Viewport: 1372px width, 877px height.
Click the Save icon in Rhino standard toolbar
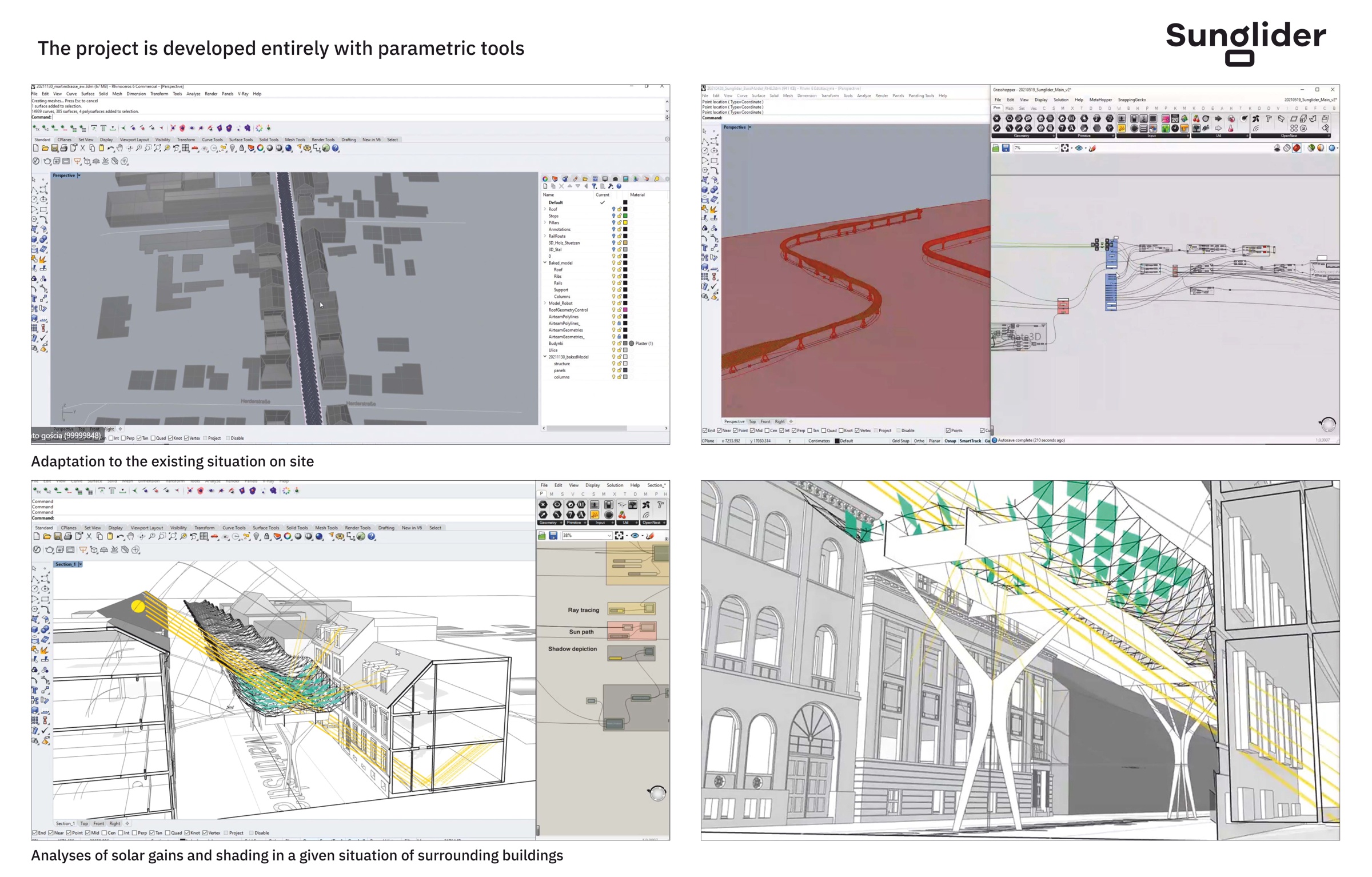pos(54,148)
